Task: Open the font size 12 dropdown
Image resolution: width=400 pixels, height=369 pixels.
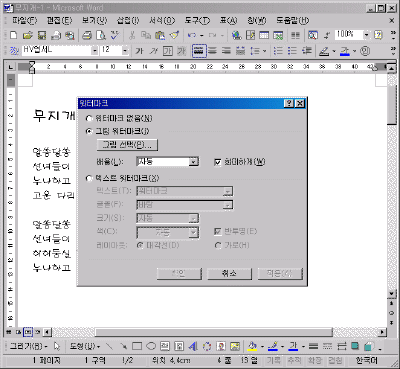Action: 125,51
